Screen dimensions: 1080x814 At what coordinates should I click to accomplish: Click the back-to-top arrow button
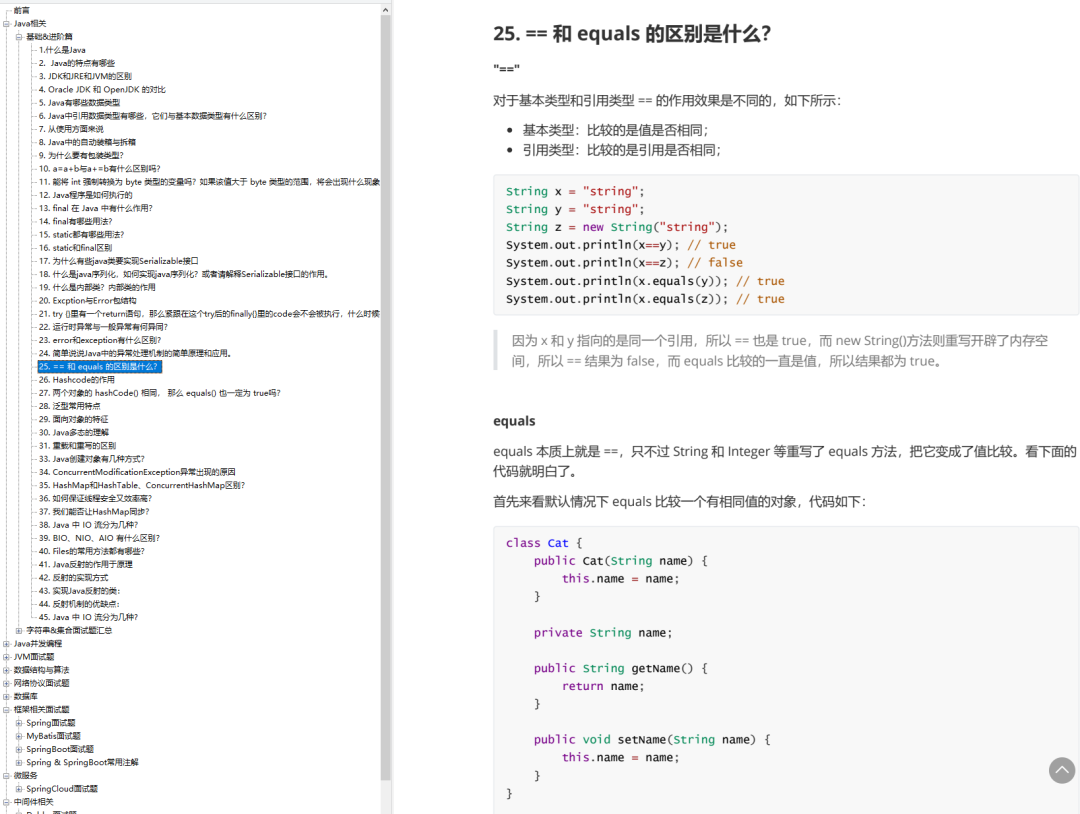click(x=1062, y=770)
